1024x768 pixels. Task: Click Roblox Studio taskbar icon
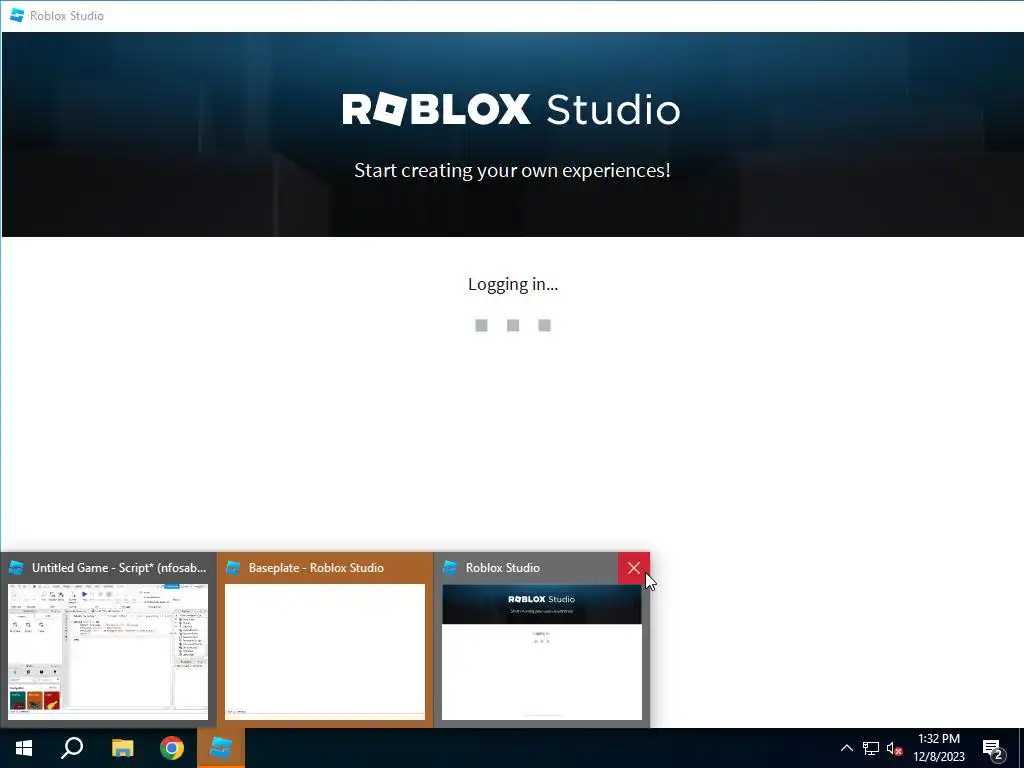pos(221,748)
